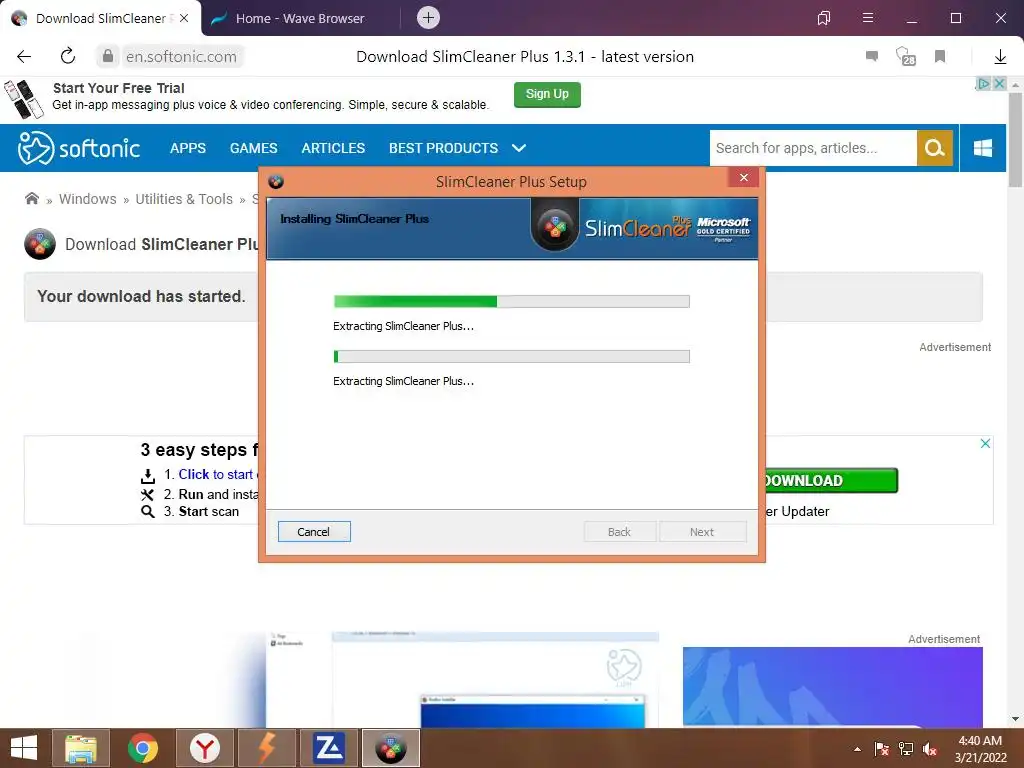Switch to the Download SlimCleaner tab

pyautogui.click(x=98, y=18)
